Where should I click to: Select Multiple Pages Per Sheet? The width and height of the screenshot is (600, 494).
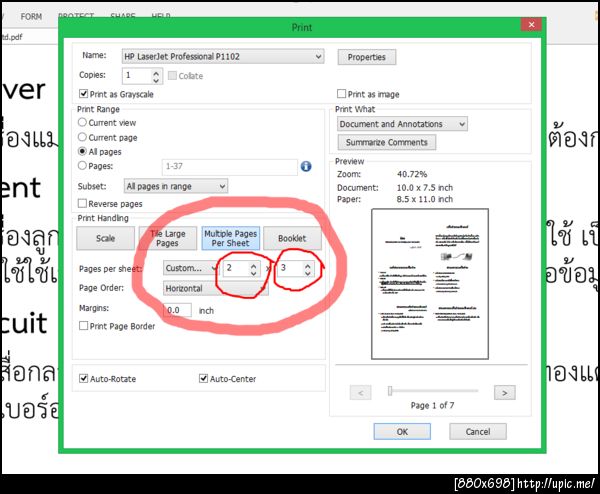pyautogui.click(x=230, y=238)
